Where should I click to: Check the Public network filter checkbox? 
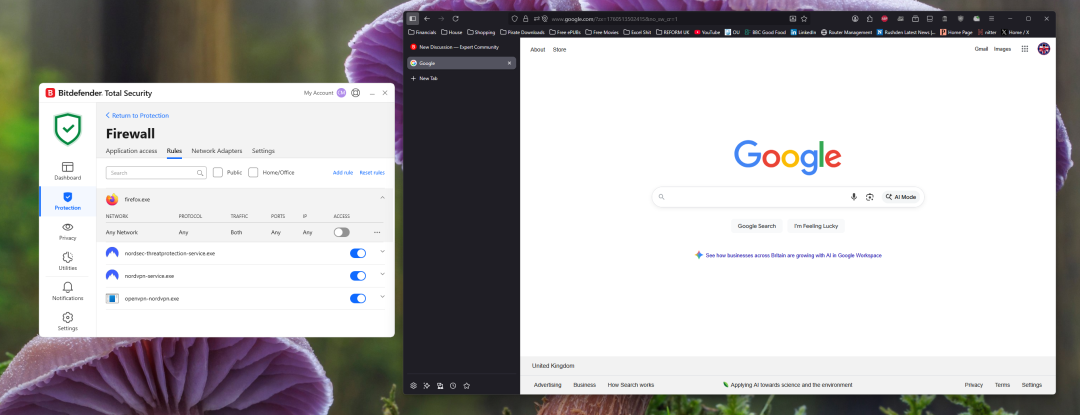pyautogui.click(x=218, y=173)
